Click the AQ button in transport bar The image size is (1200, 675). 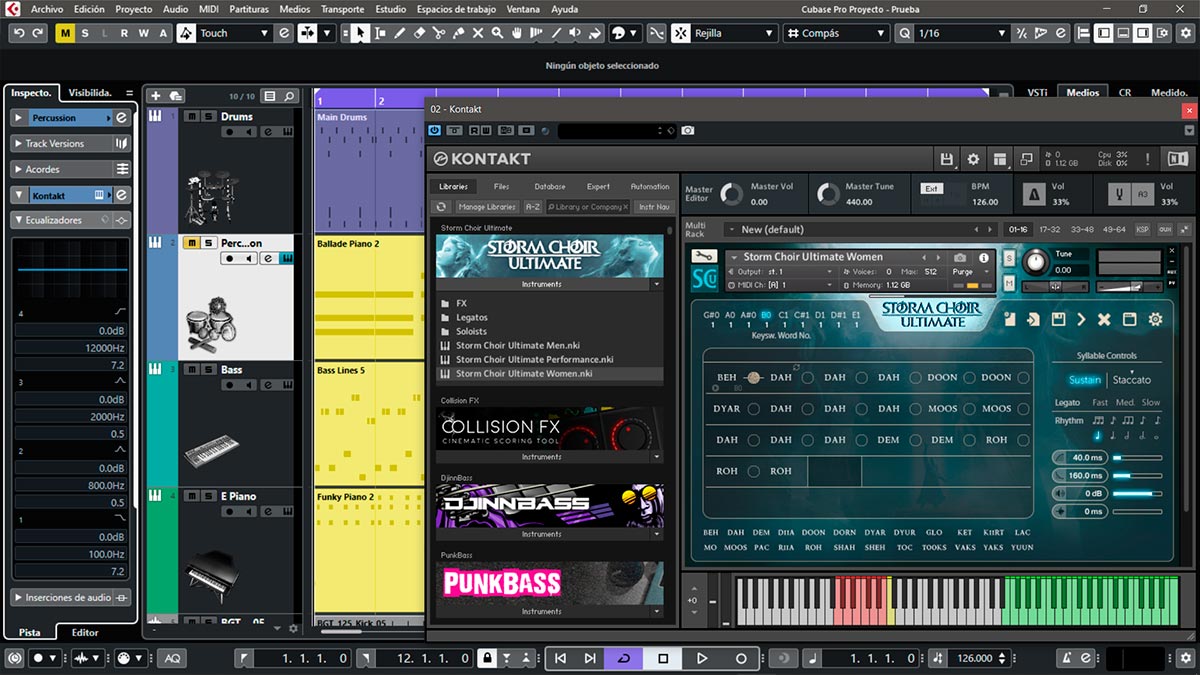173,658
